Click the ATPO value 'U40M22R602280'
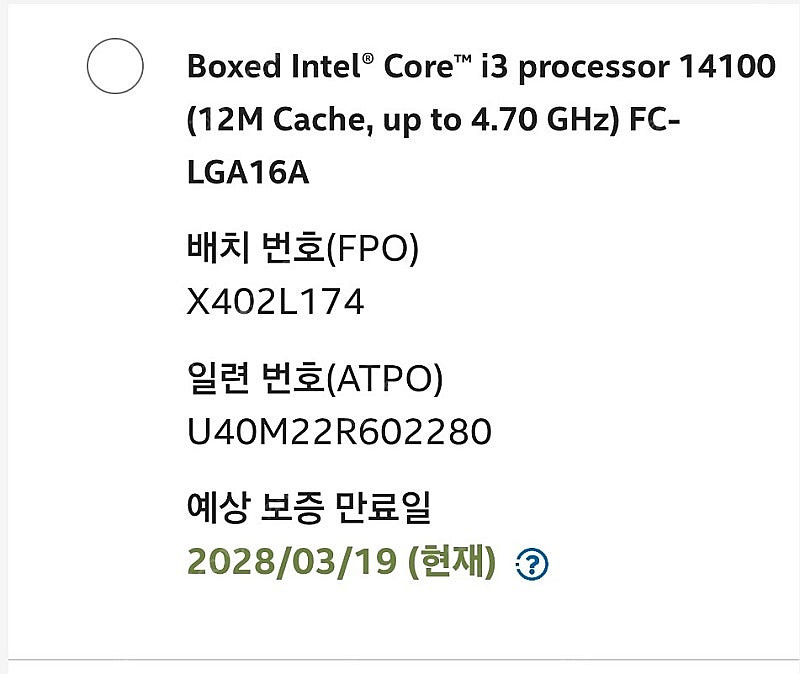The image size is (800, 674). 339,432
